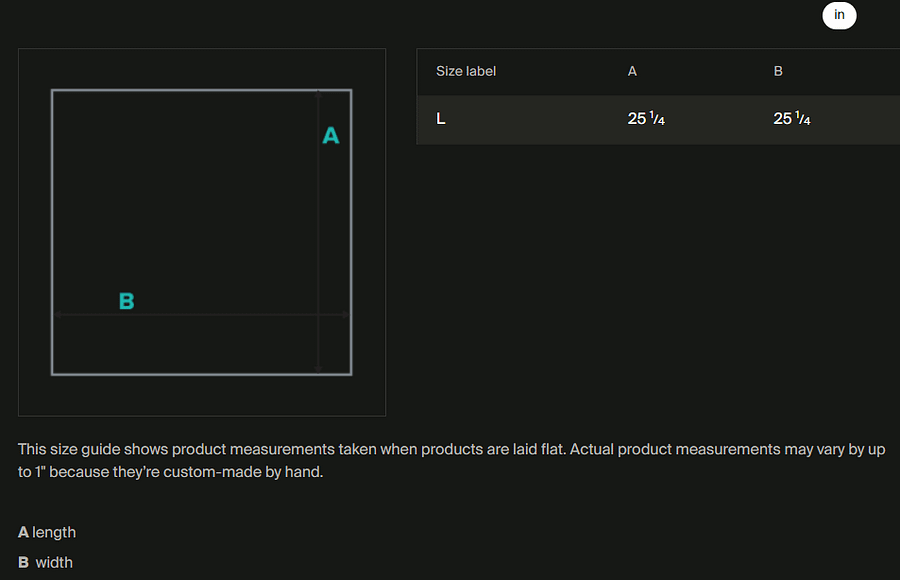Toggle the 'in' inches unit button
The height and width of the screenshot is (580, 900).
tap(839, 15)
